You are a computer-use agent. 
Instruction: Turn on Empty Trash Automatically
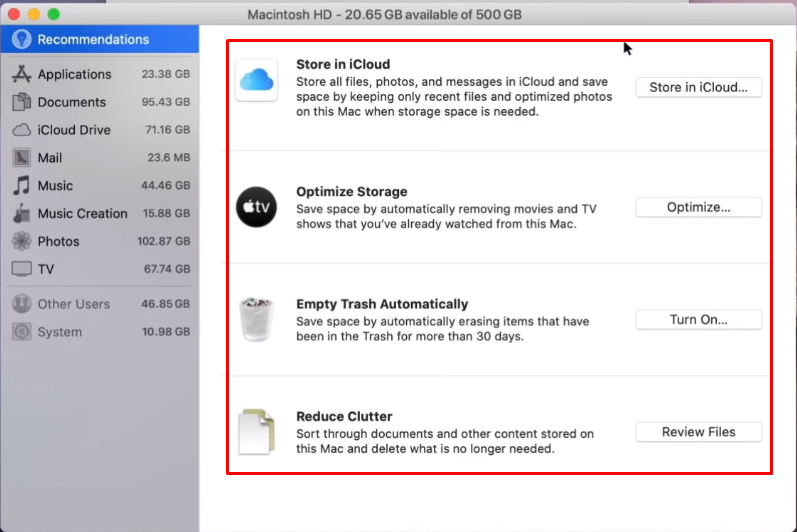698,320
